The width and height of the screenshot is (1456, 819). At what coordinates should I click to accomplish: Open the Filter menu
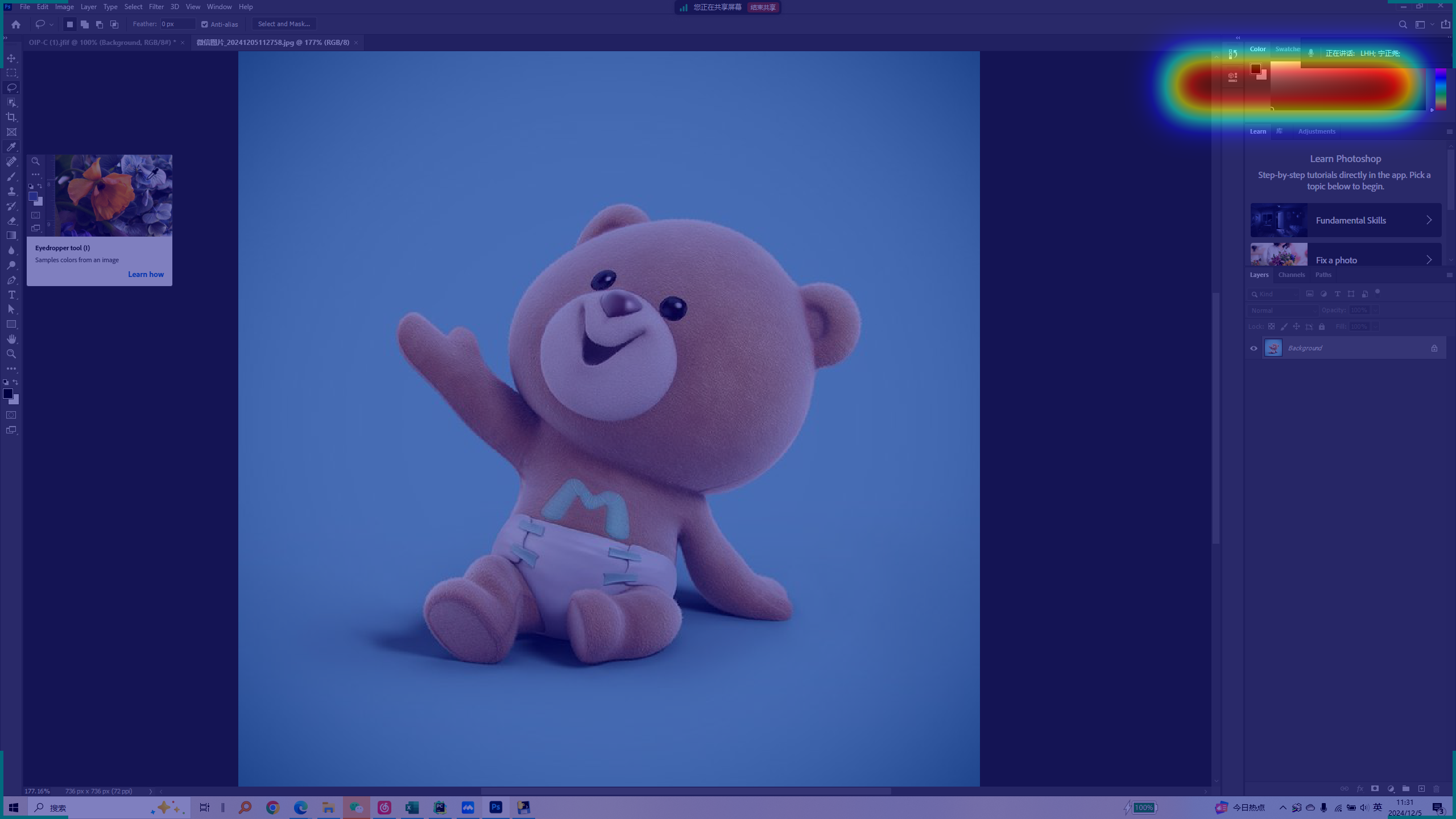pyautogui.click(x=156, y=7)
